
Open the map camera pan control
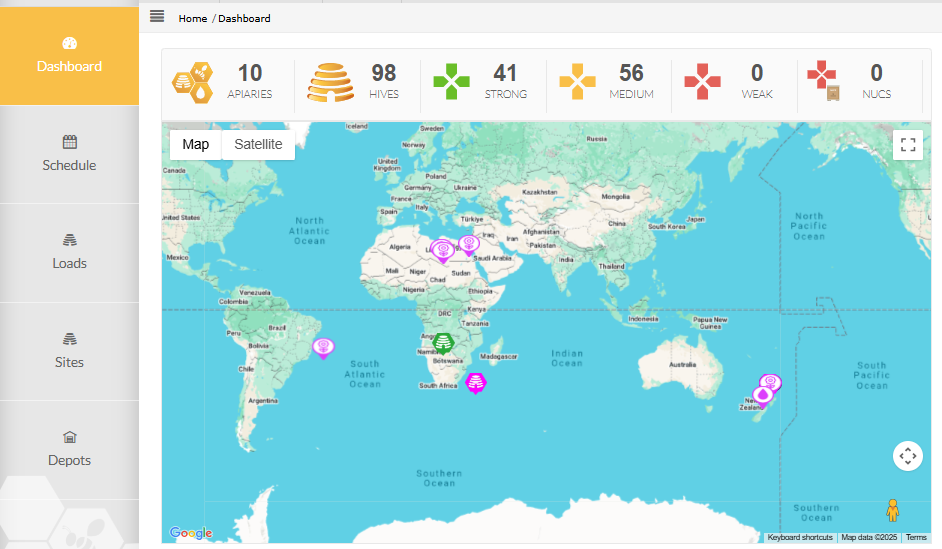(x=908, y=456)
